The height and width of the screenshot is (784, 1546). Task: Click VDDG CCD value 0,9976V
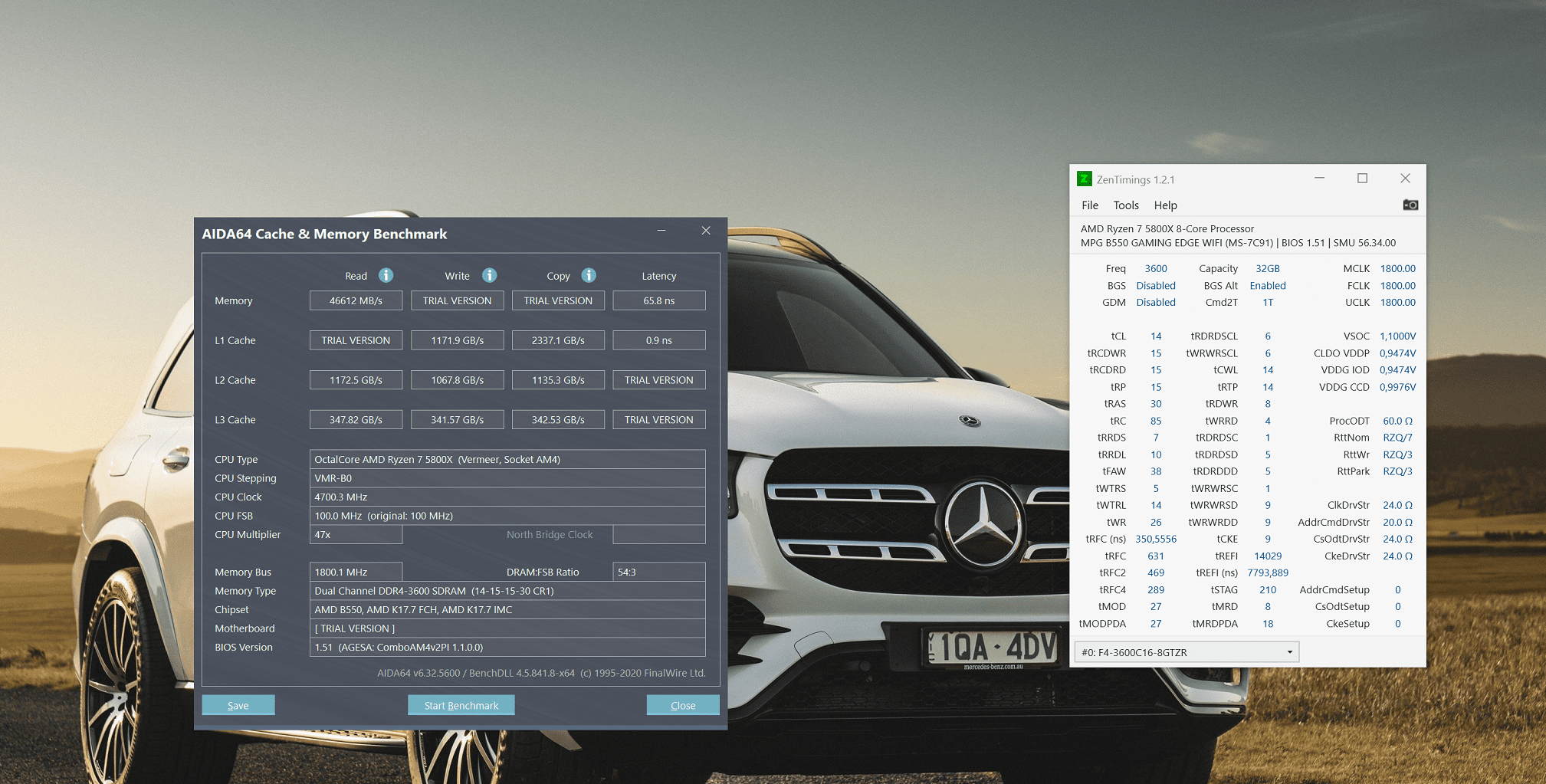[x=1398, y=387]
